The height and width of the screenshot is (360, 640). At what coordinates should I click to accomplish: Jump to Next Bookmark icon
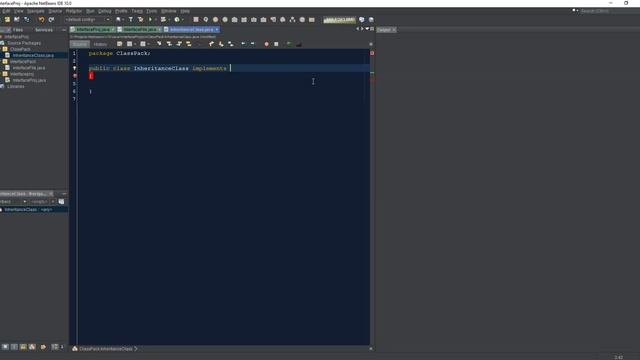click(x=221, y=44)
